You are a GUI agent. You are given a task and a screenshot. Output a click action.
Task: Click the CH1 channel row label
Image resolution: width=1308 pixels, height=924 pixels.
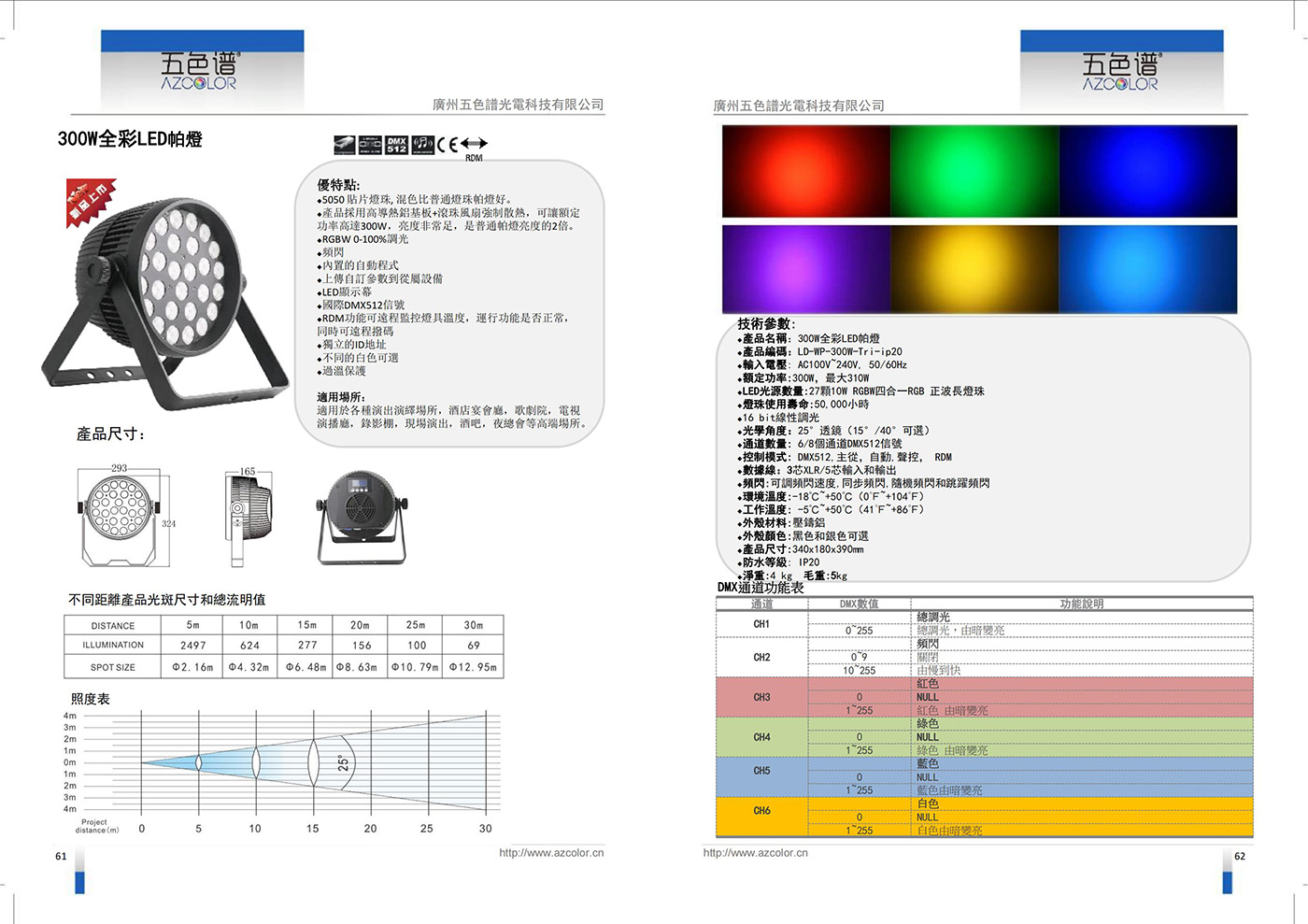761,624
